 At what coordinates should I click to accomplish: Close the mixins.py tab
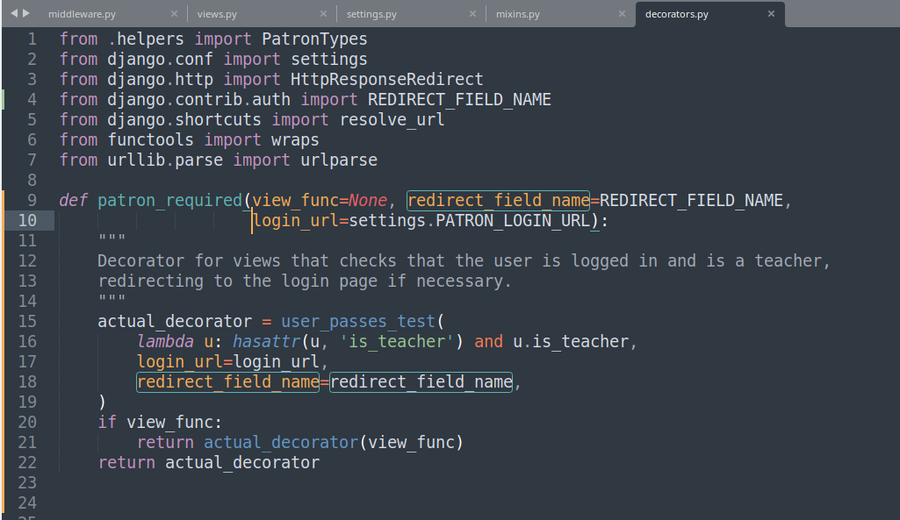(x=622, y=14)
